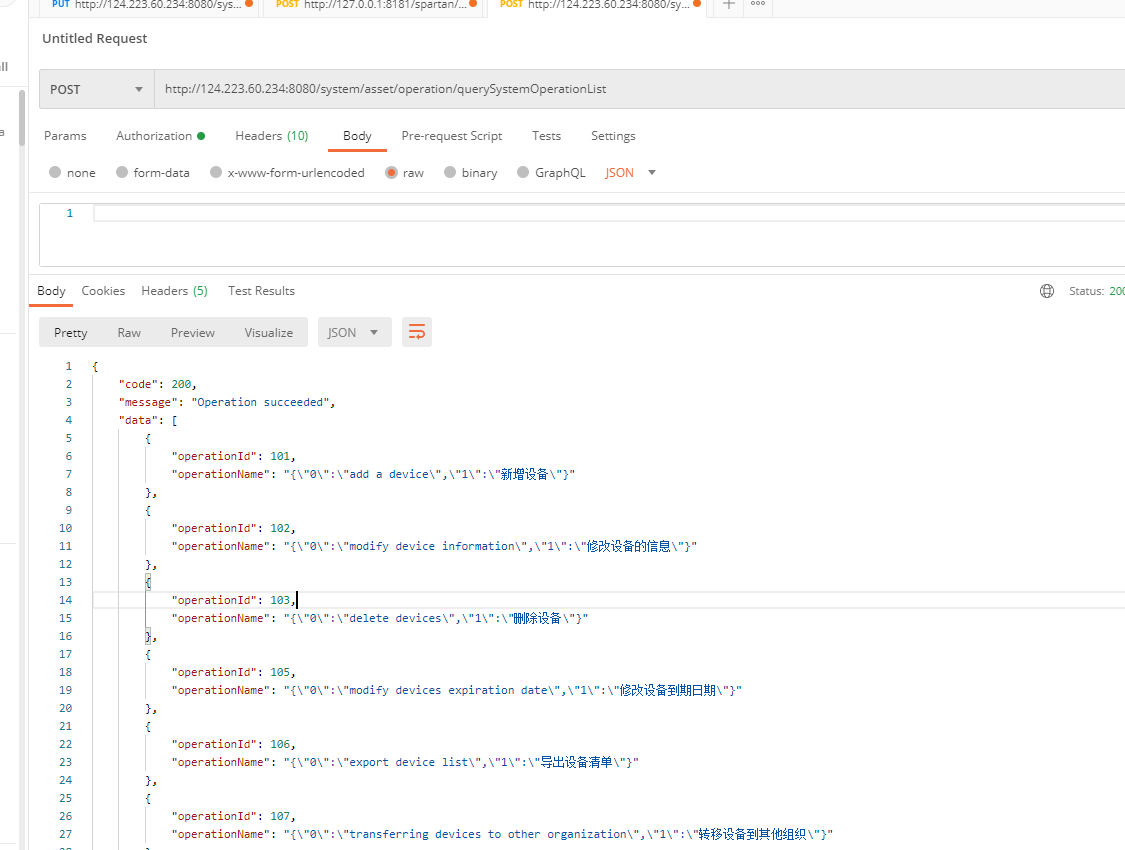The width and height of the screenshot is (1125, 850).
Task: Open the tab options three-dots menu
Action: pyautogui.click(x=757, y=5)
